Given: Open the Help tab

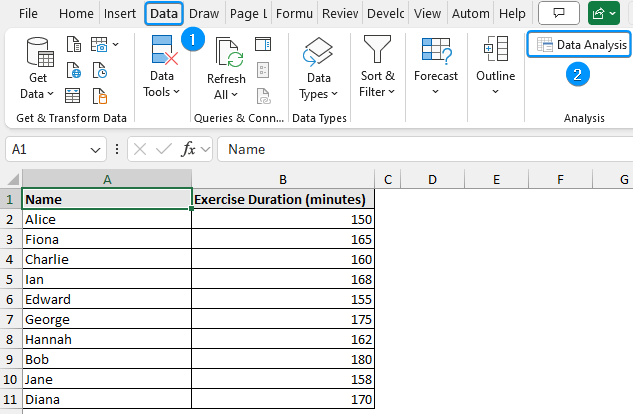Looking at the screenshot, I should pos(512,14).
